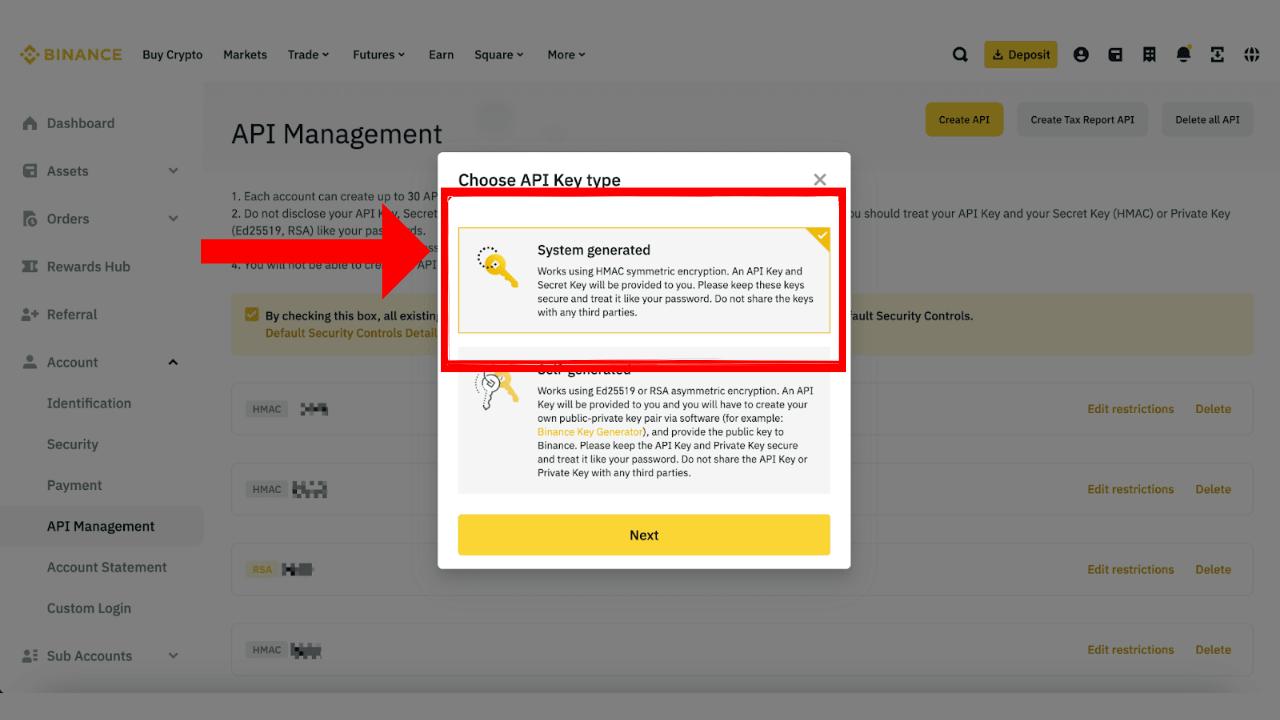Viewport: 1280px width, 720px height.
Task: Toggle the Default Security Controls checkbox
Action: pyautogui.click(x=252, y=315)
